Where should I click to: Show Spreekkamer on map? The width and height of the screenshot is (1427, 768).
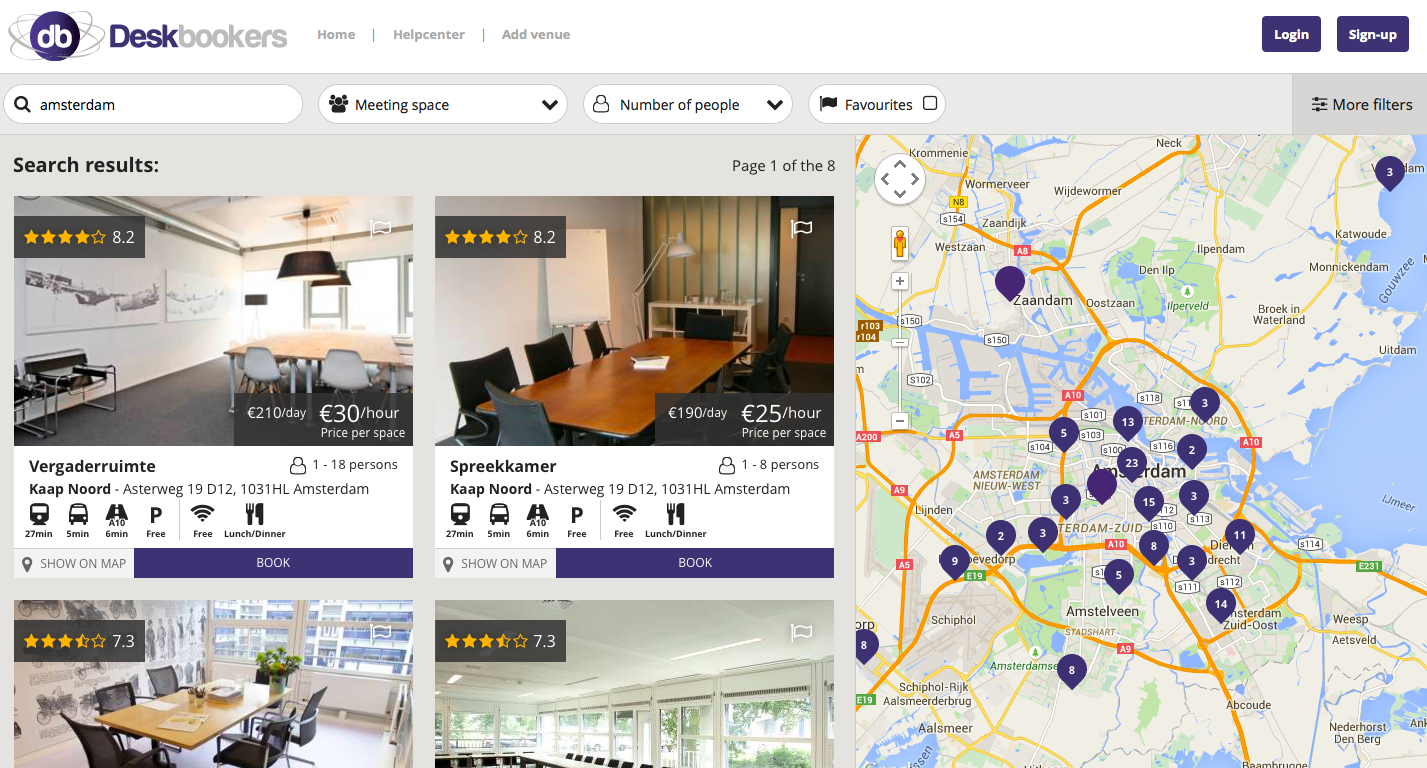495,563
